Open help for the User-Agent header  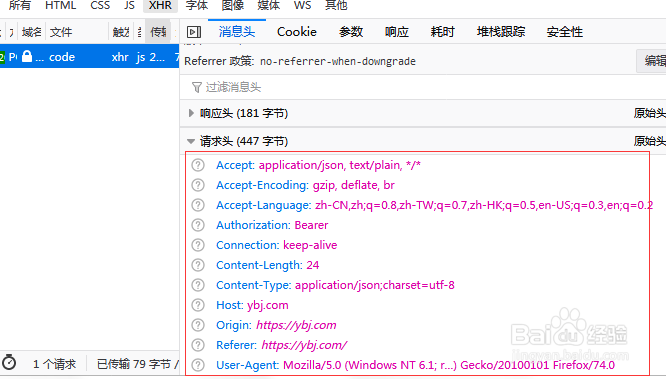coord(198,365)
